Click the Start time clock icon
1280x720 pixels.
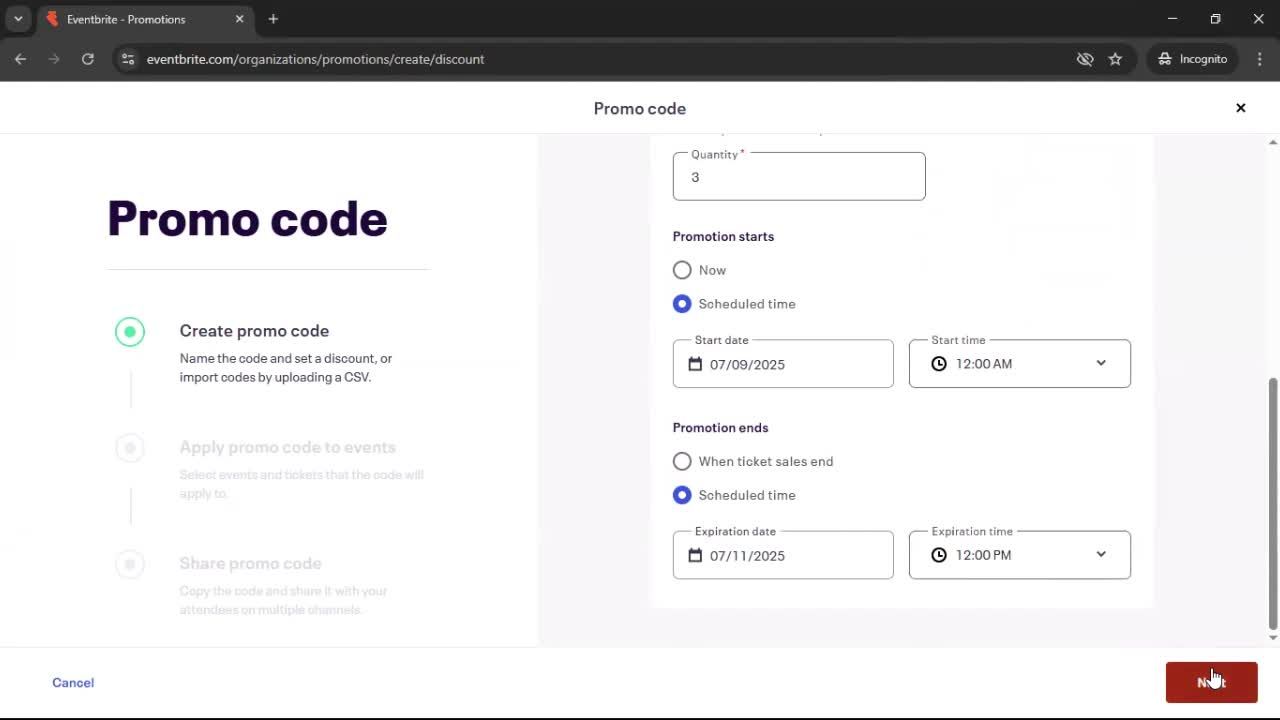pyautogui.click(x=938, y=364)
